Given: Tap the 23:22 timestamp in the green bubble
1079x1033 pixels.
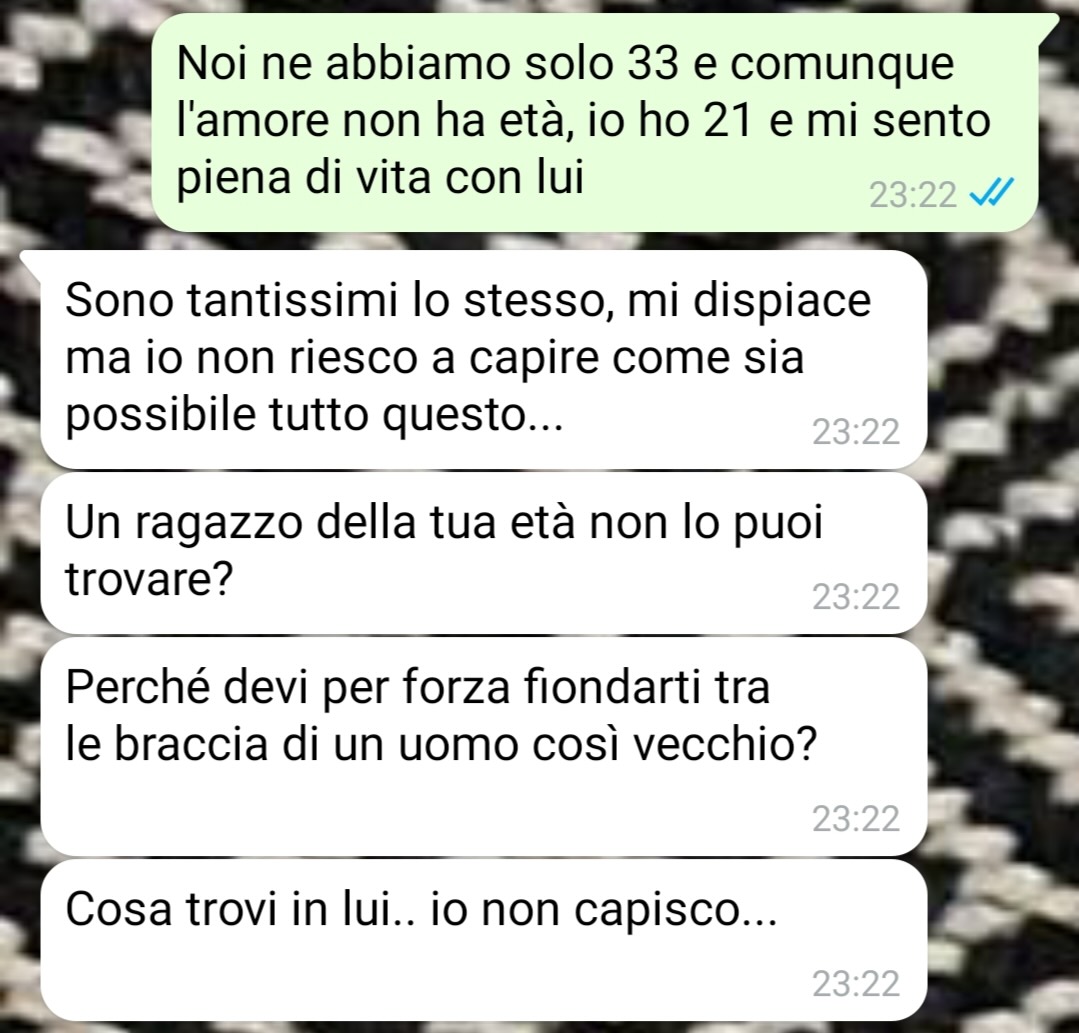Looking at the screenshot, I should coord(912,195).
